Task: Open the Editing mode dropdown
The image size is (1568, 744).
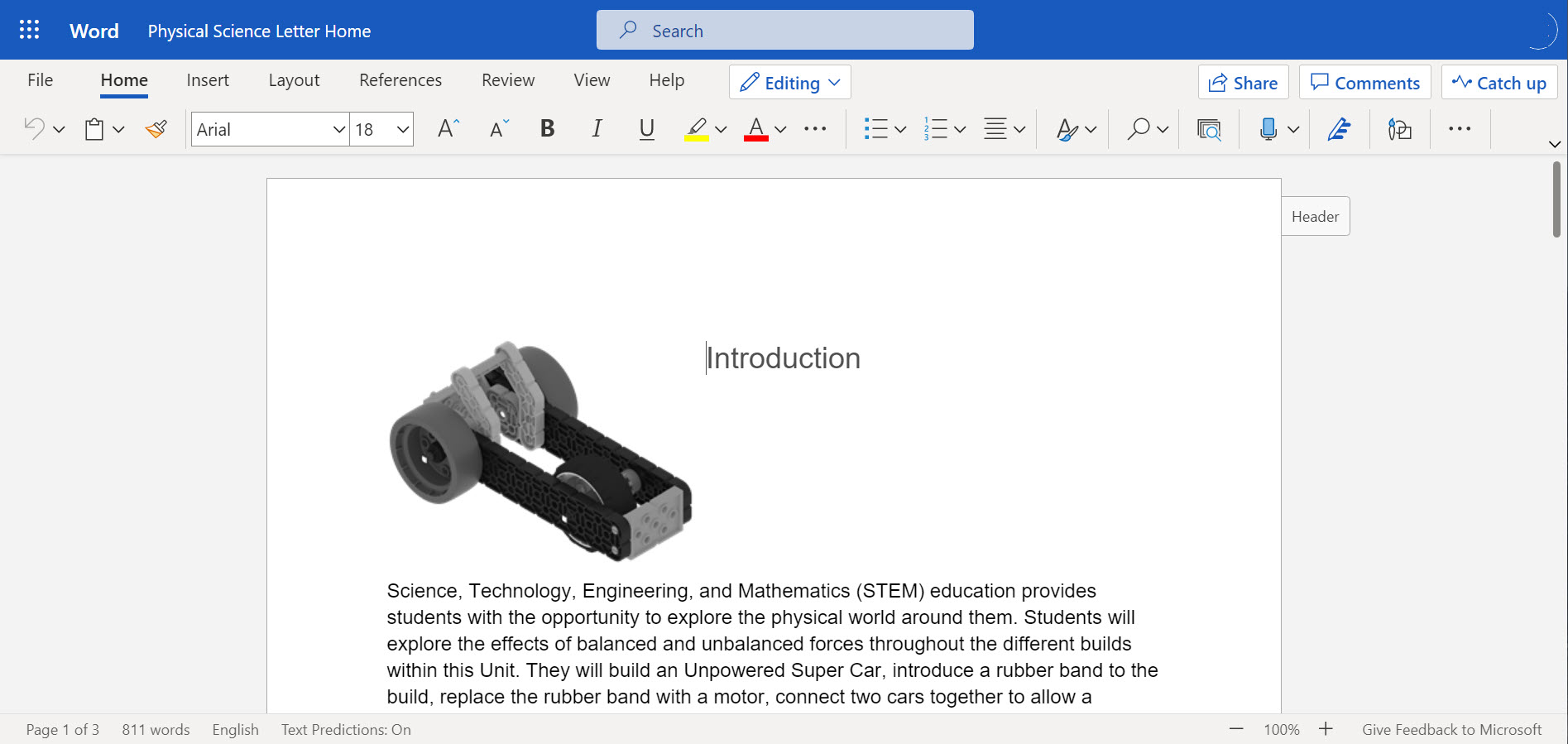Action: tap(789, 83)
